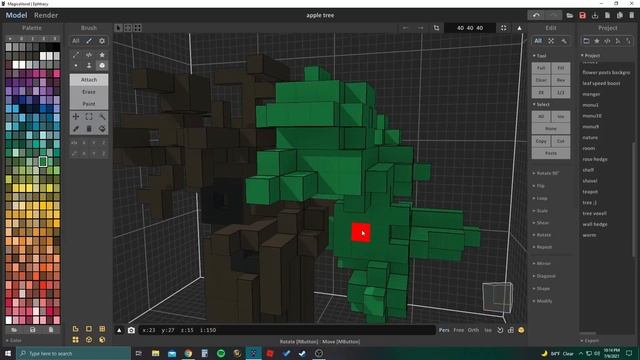Expand the Export section at bottom right
This screenshot has height=360, width=640.
(590, 340)
